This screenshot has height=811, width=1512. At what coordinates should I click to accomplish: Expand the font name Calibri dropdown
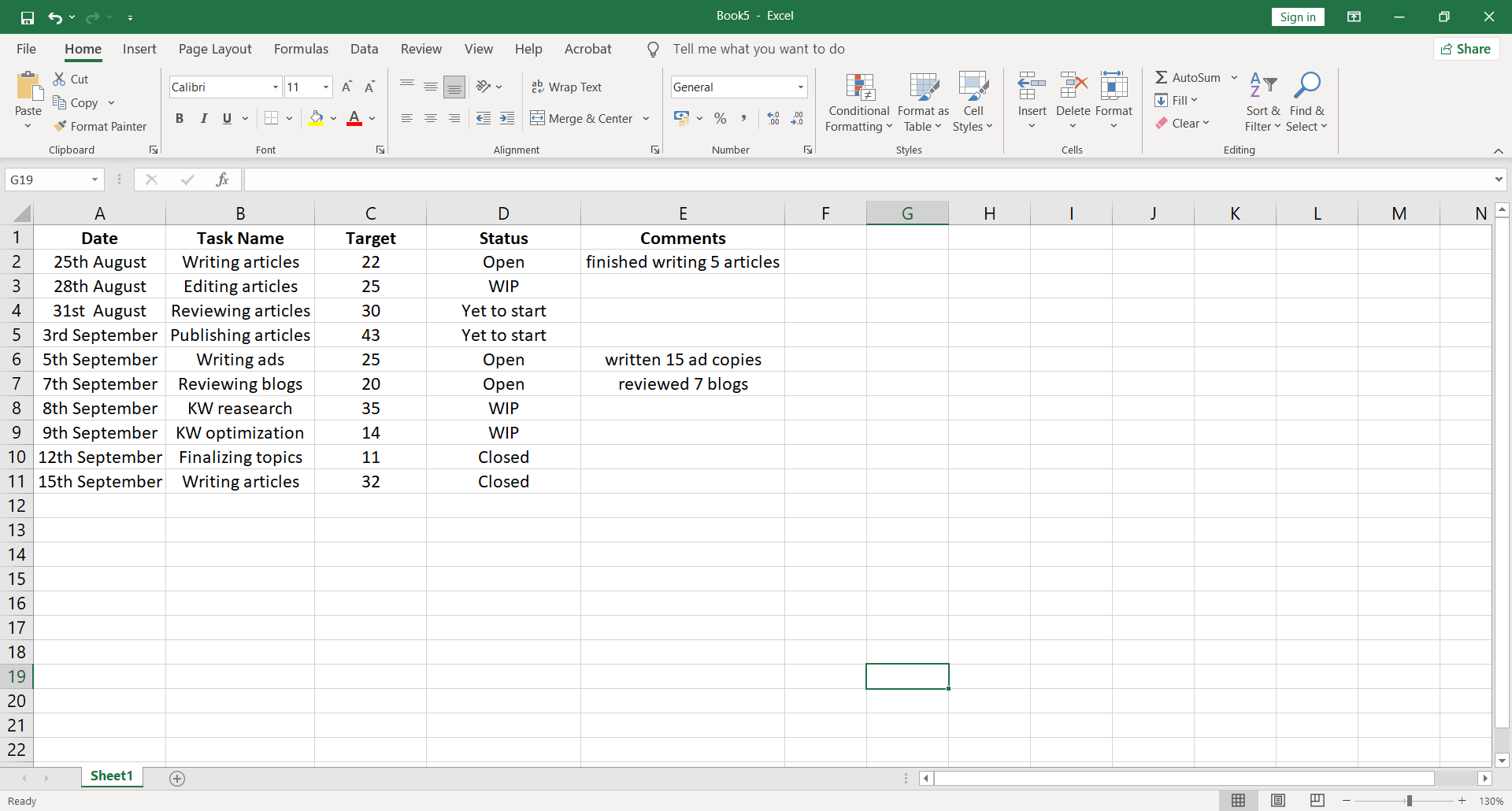(275, 87)
